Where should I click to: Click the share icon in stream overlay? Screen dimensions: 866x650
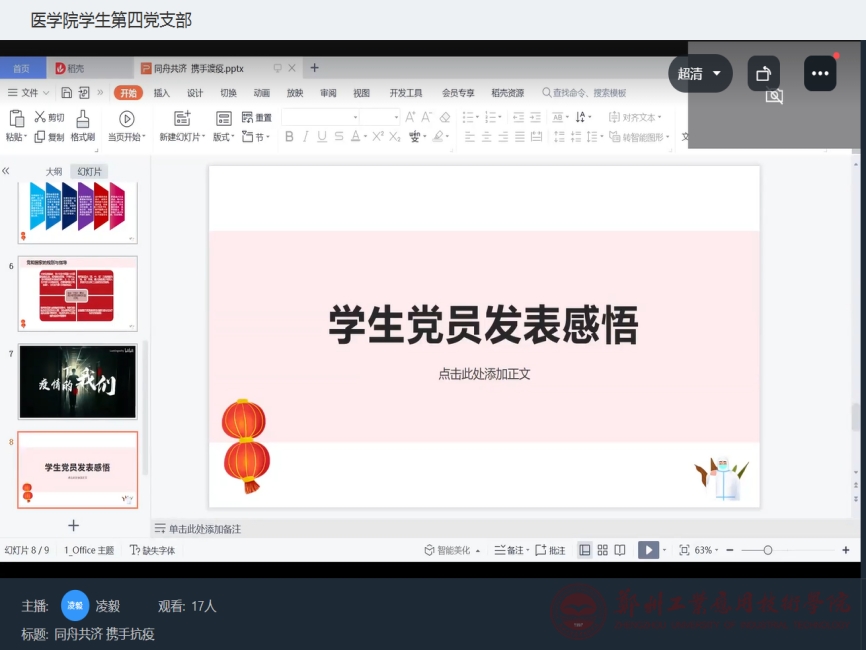pos(763,73)
